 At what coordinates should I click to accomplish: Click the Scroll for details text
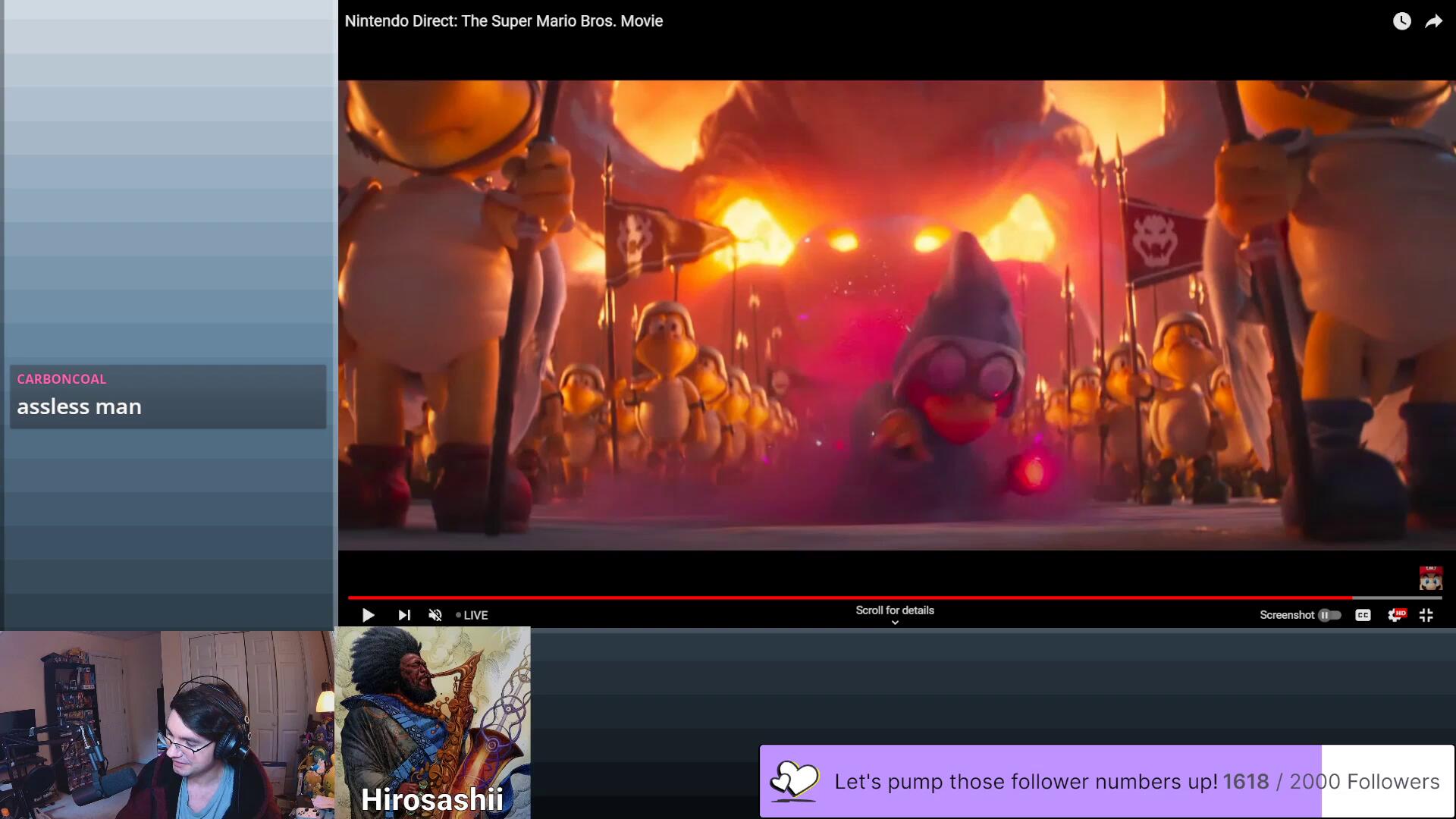click(x=895, y=610)
